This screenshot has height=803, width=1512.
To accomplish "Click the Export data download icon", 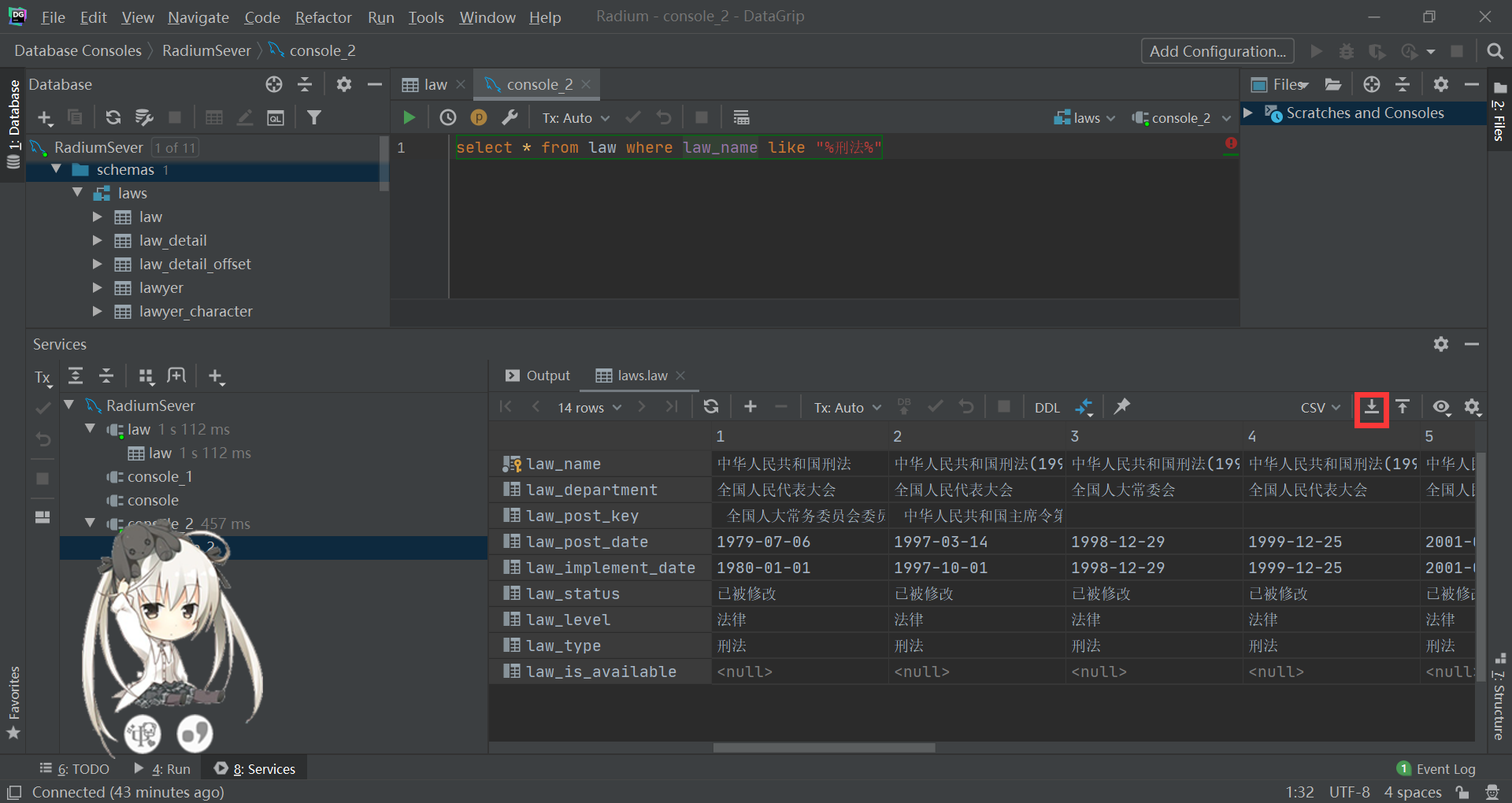I will (x=1372, y=406).
